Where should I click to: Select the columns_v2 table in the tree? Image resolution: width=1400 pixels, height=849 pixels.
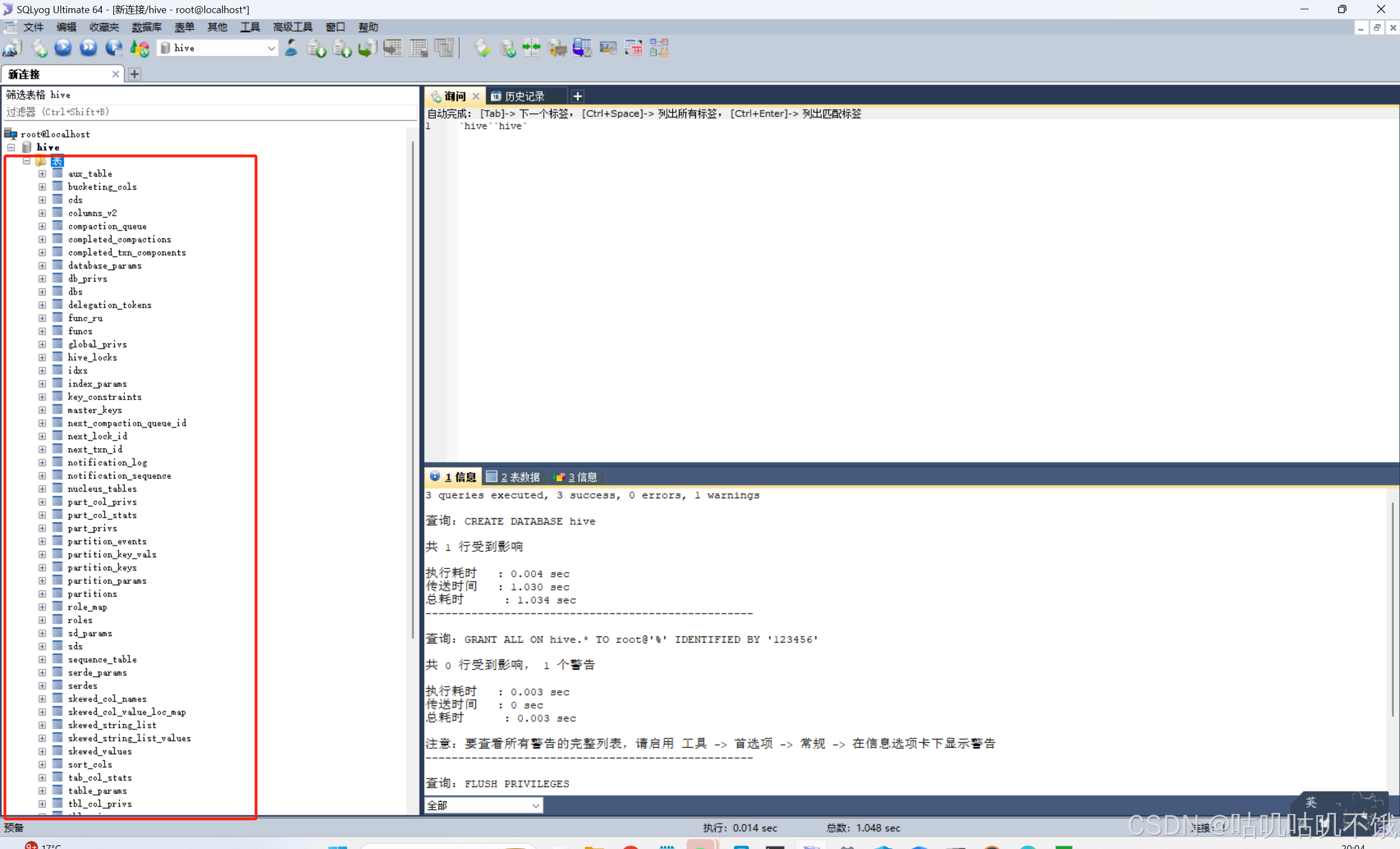tap(92, 213)
